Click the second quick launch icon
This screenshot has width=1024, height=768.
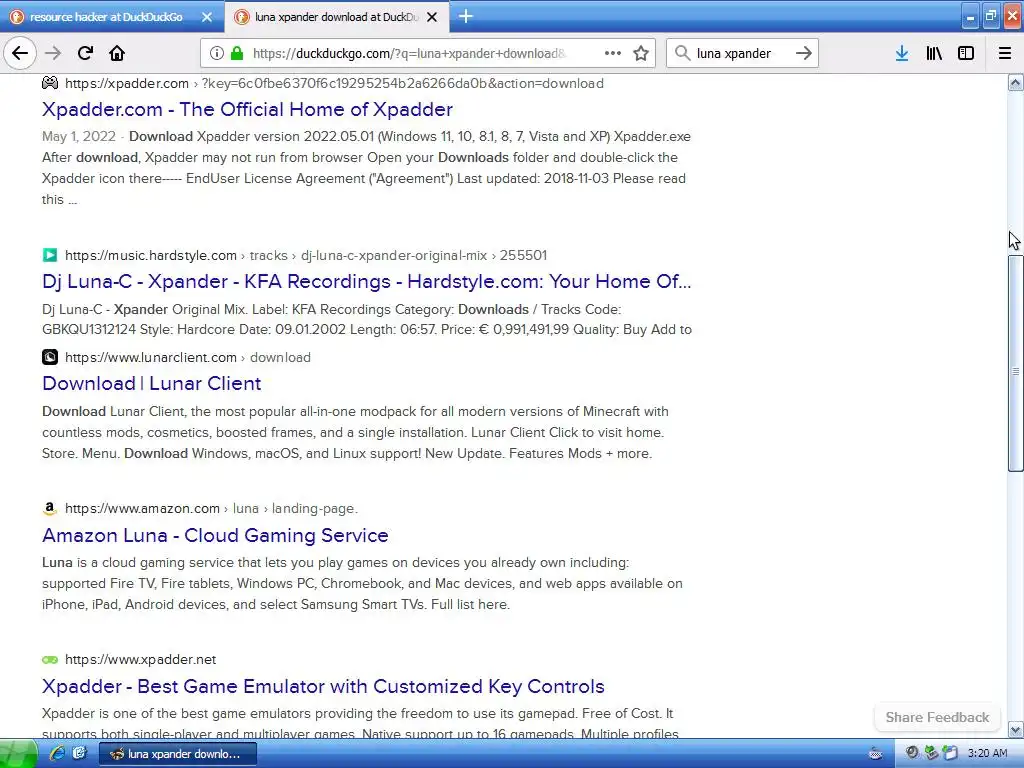79,754
